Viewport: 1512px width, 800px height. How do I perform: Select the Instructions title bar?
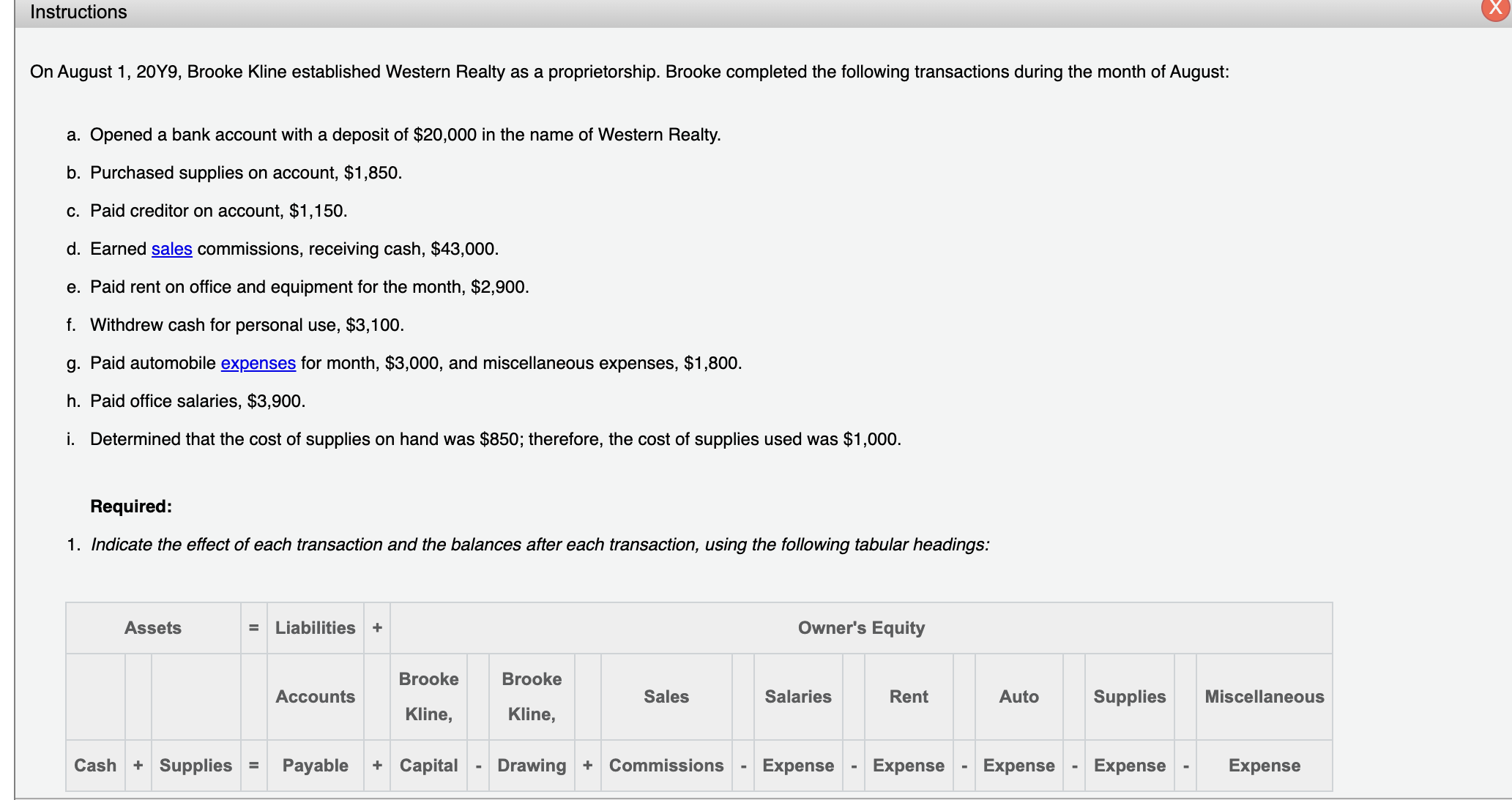[x=77, y=11]
